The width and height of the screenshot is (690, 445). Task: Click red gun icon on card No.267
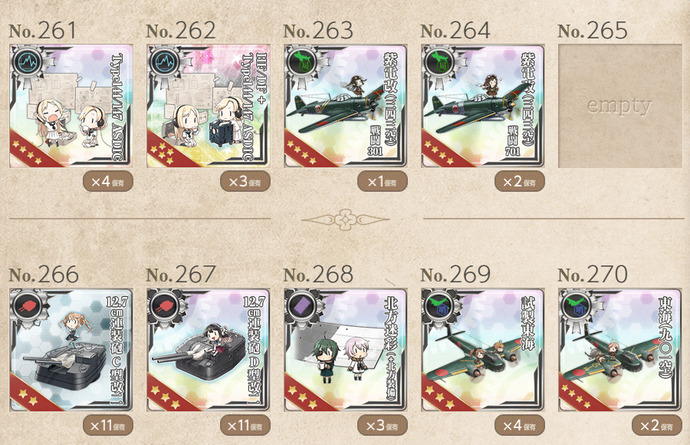[167, 307]
